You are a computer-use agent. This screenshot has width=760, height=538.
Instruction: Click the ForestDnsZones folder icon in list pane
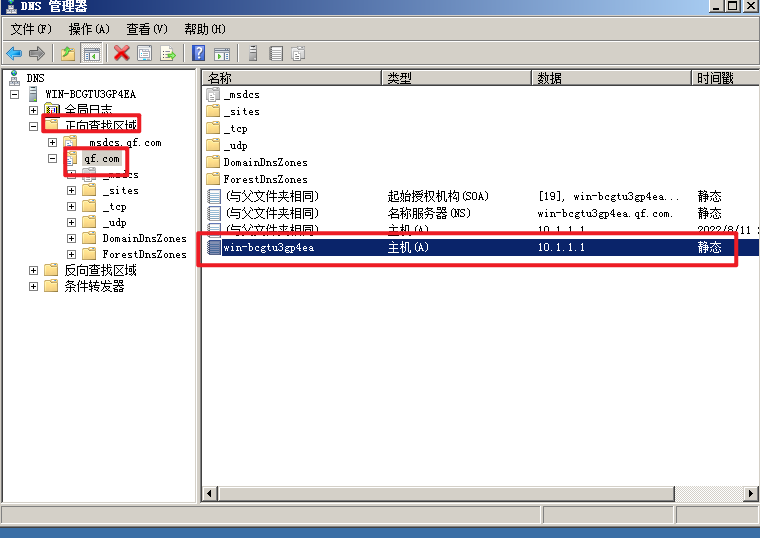(213, 179)
